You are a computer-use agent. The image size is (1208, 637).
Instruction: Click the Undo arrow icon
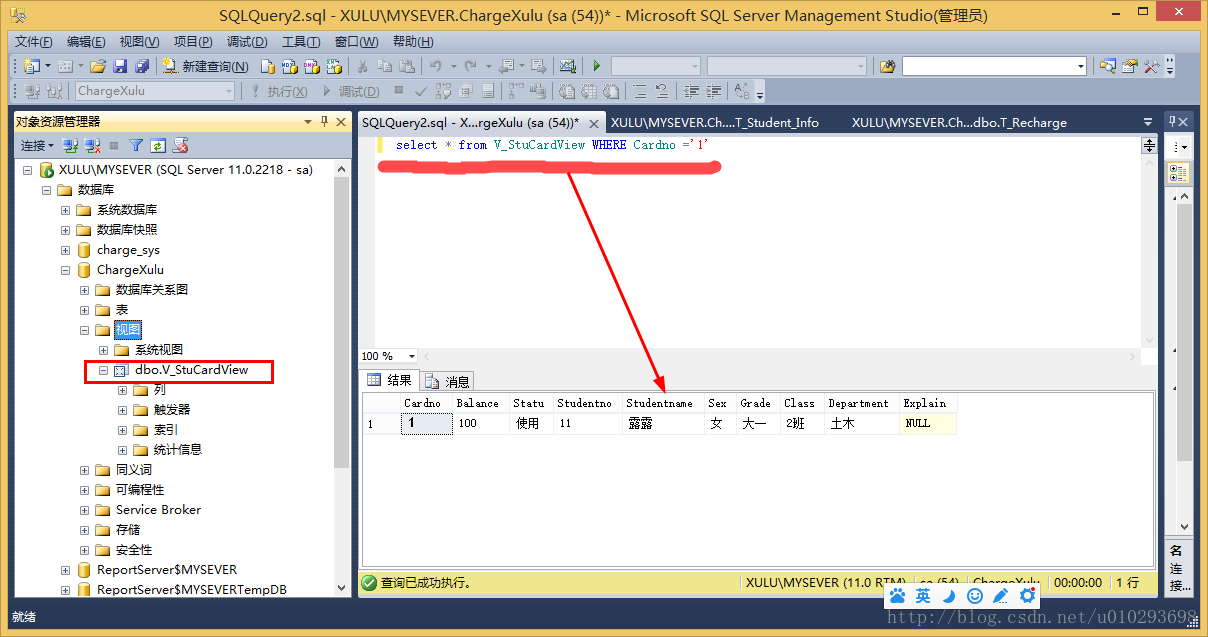pyautogui.click(x=435, y=66)
